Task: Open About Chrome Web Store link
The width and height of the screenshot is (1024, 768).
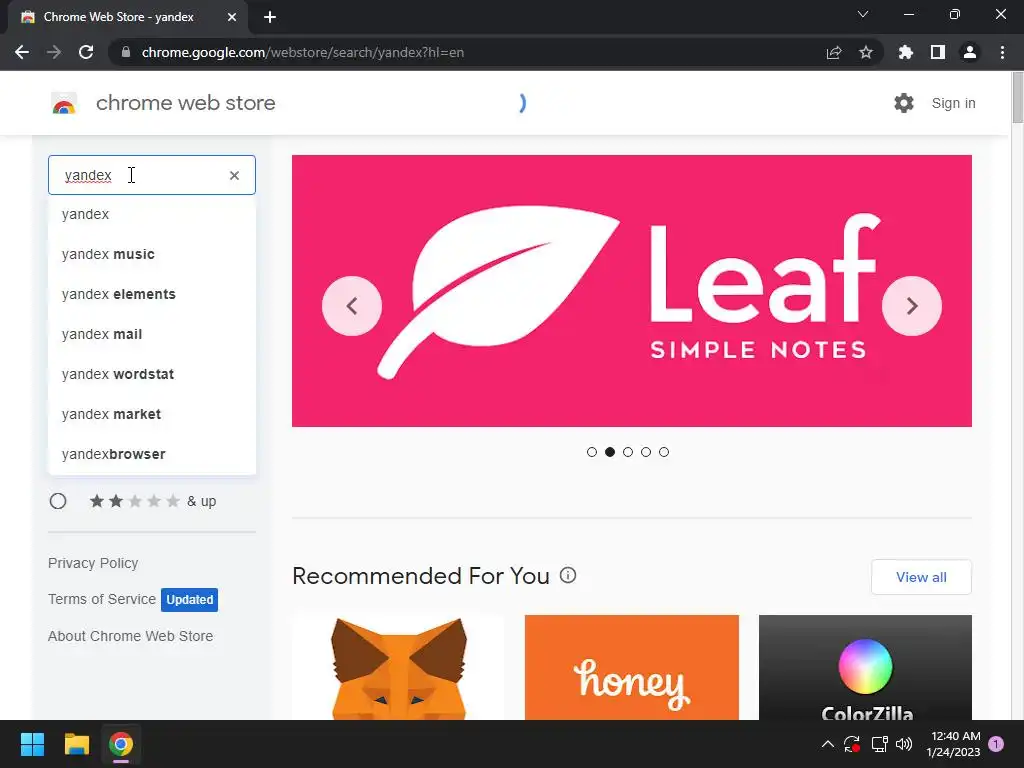Action: tap(130, 636)
